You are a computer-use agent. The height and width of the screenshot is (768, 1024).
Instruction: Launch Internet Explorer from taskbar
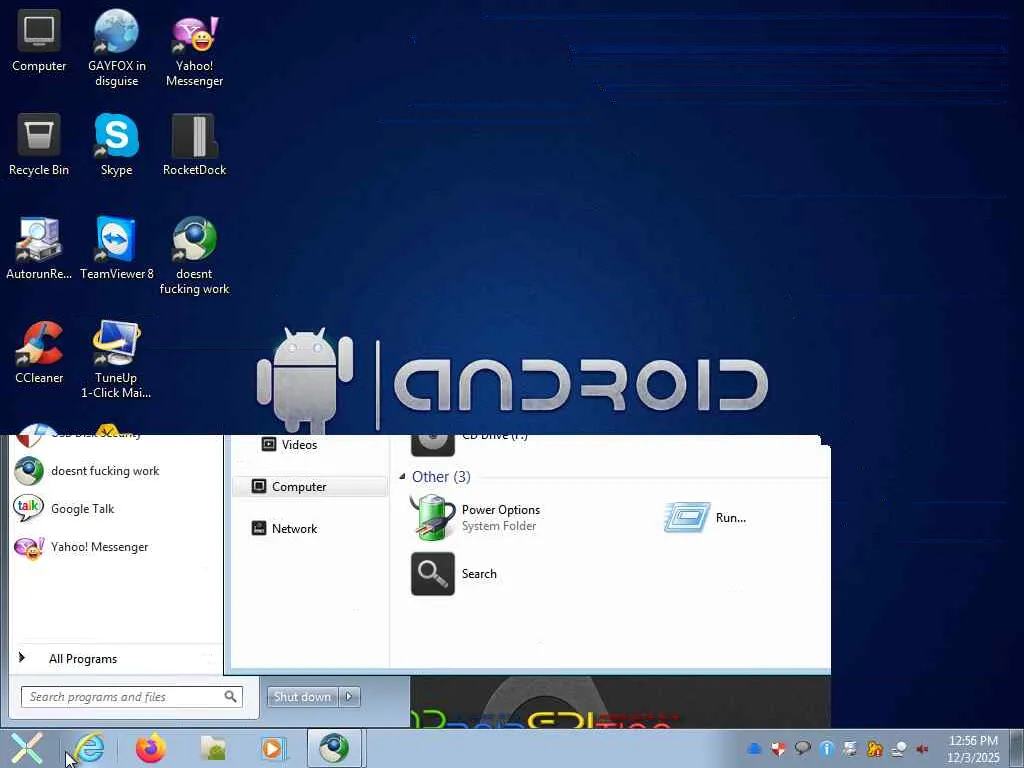[89, 748]
